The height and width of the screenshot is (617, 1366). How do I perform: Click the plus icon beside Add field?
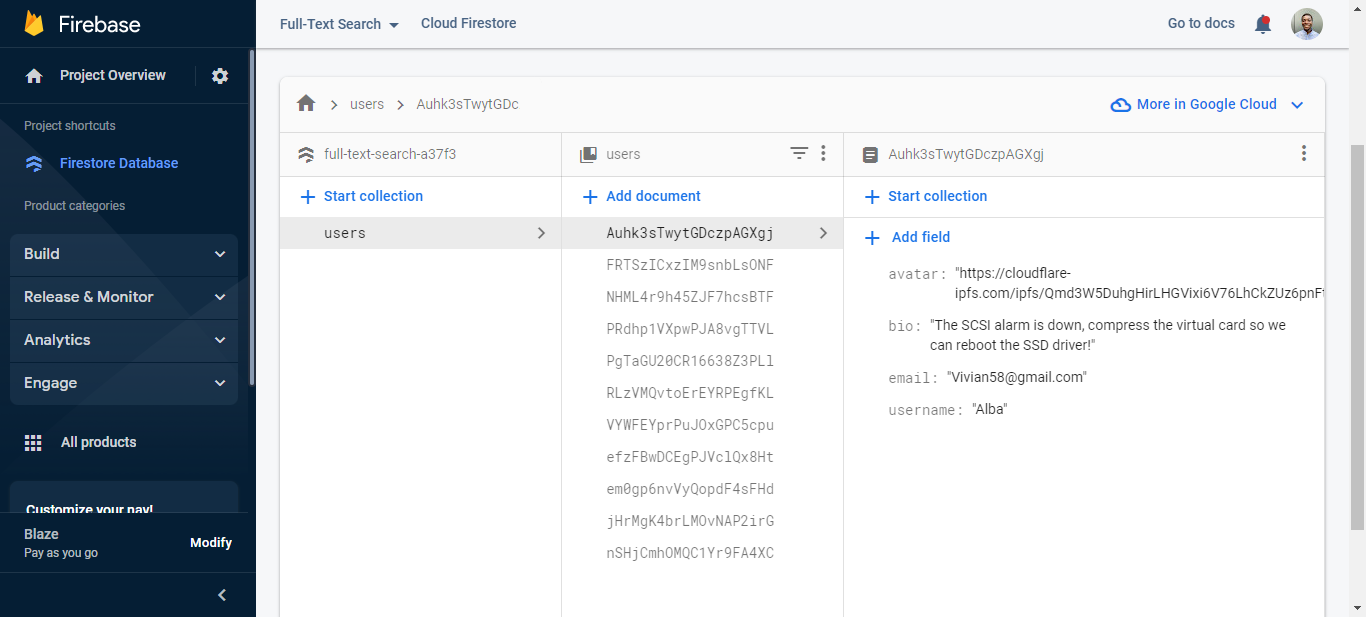872,237
